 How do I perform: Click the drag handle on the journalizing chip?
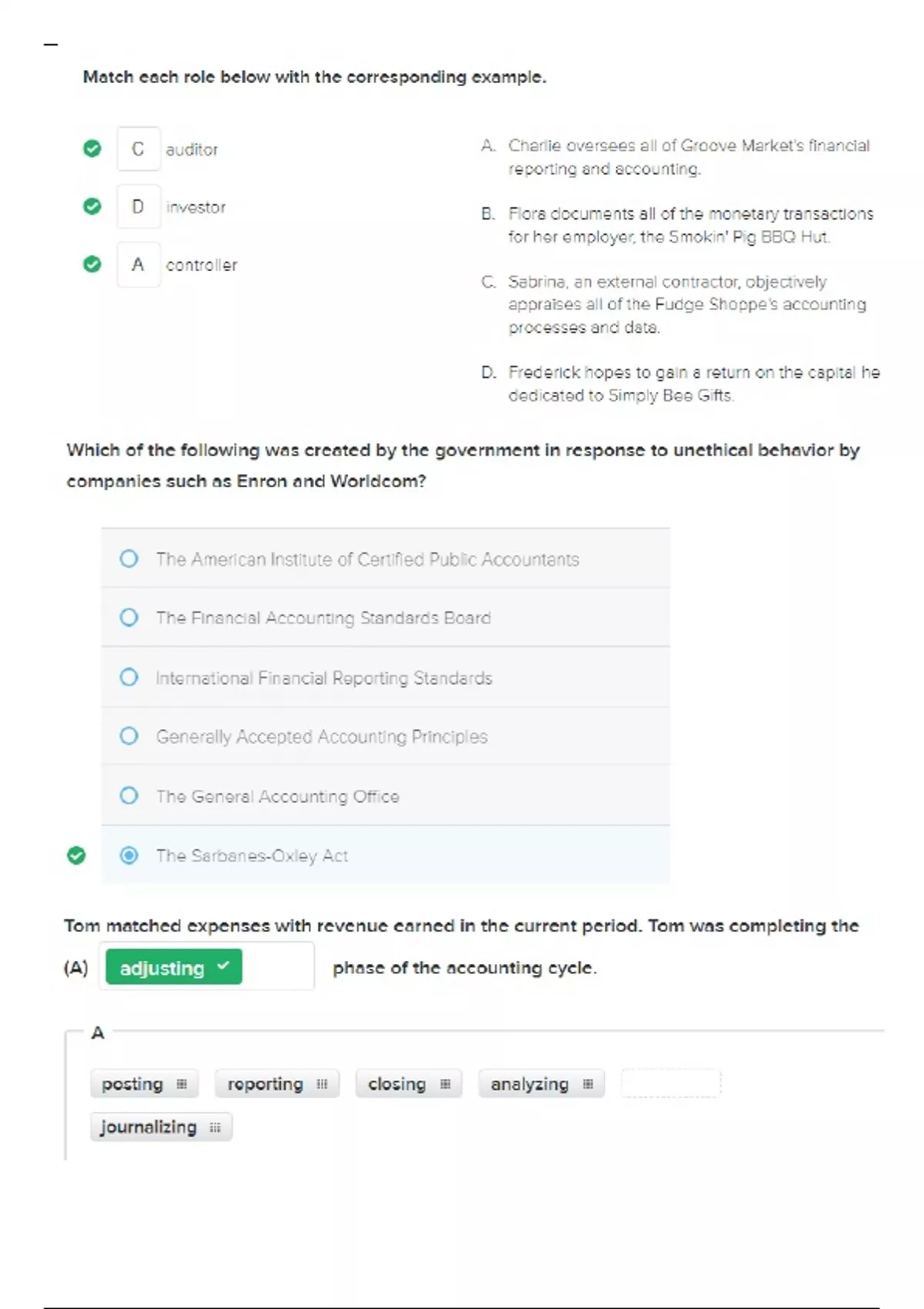[215, 1128]
